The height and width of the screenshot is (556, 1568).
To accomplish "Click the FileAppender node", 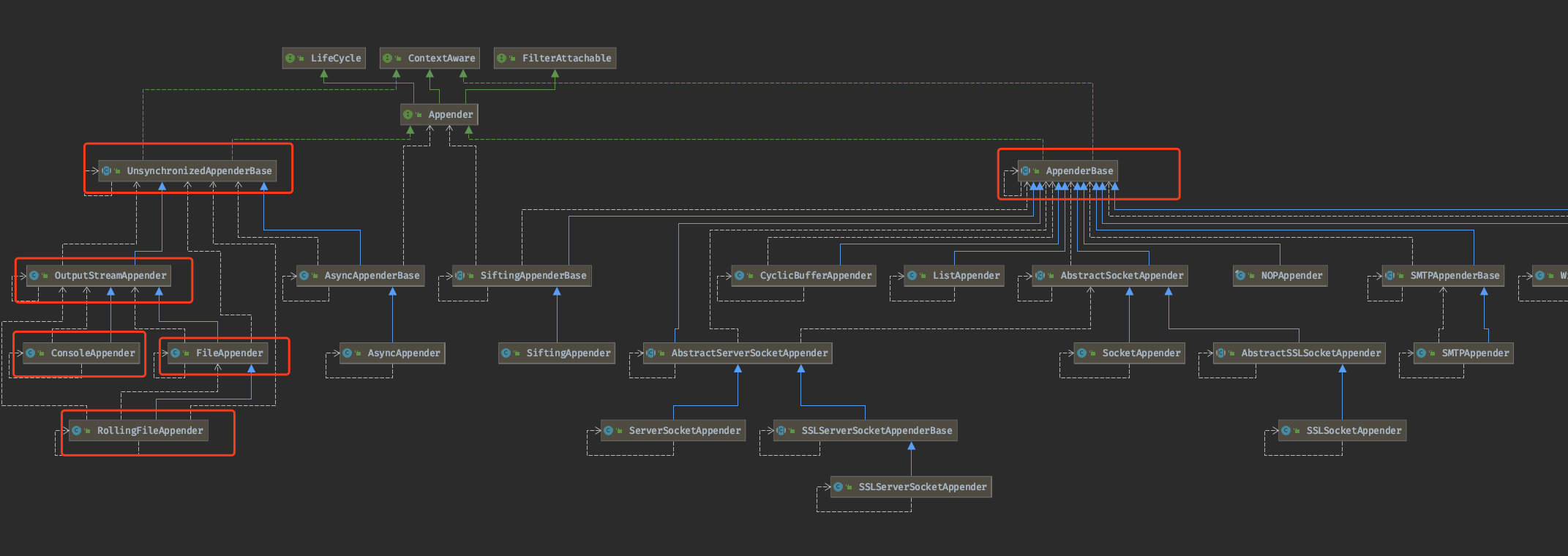I will pyautogui.click(x=217, y=353).
